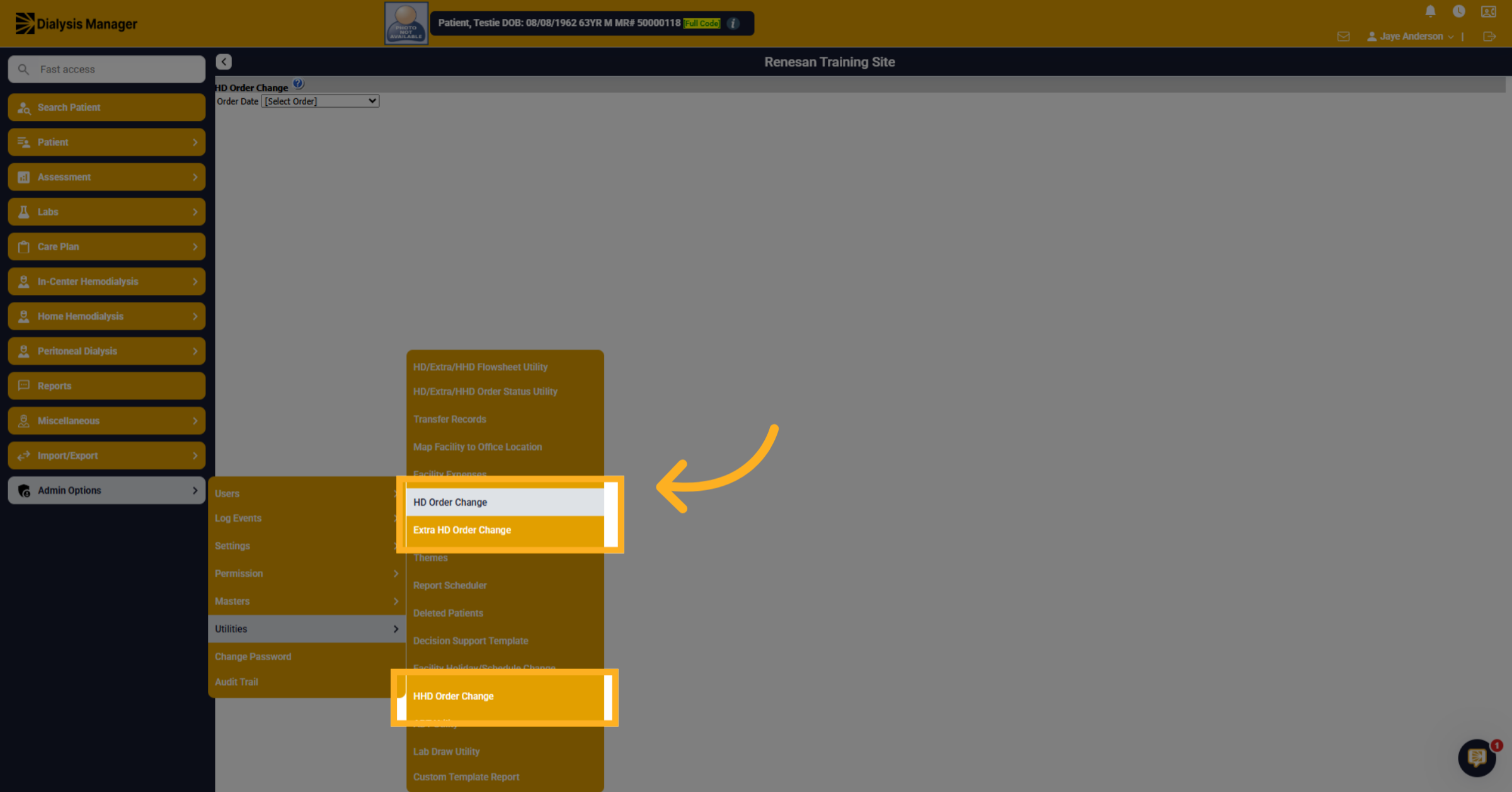This screenshot has height=792, width=1512.
Task: Open Deleted Patients
Action: pyautogui.click(x=505, y=613)
